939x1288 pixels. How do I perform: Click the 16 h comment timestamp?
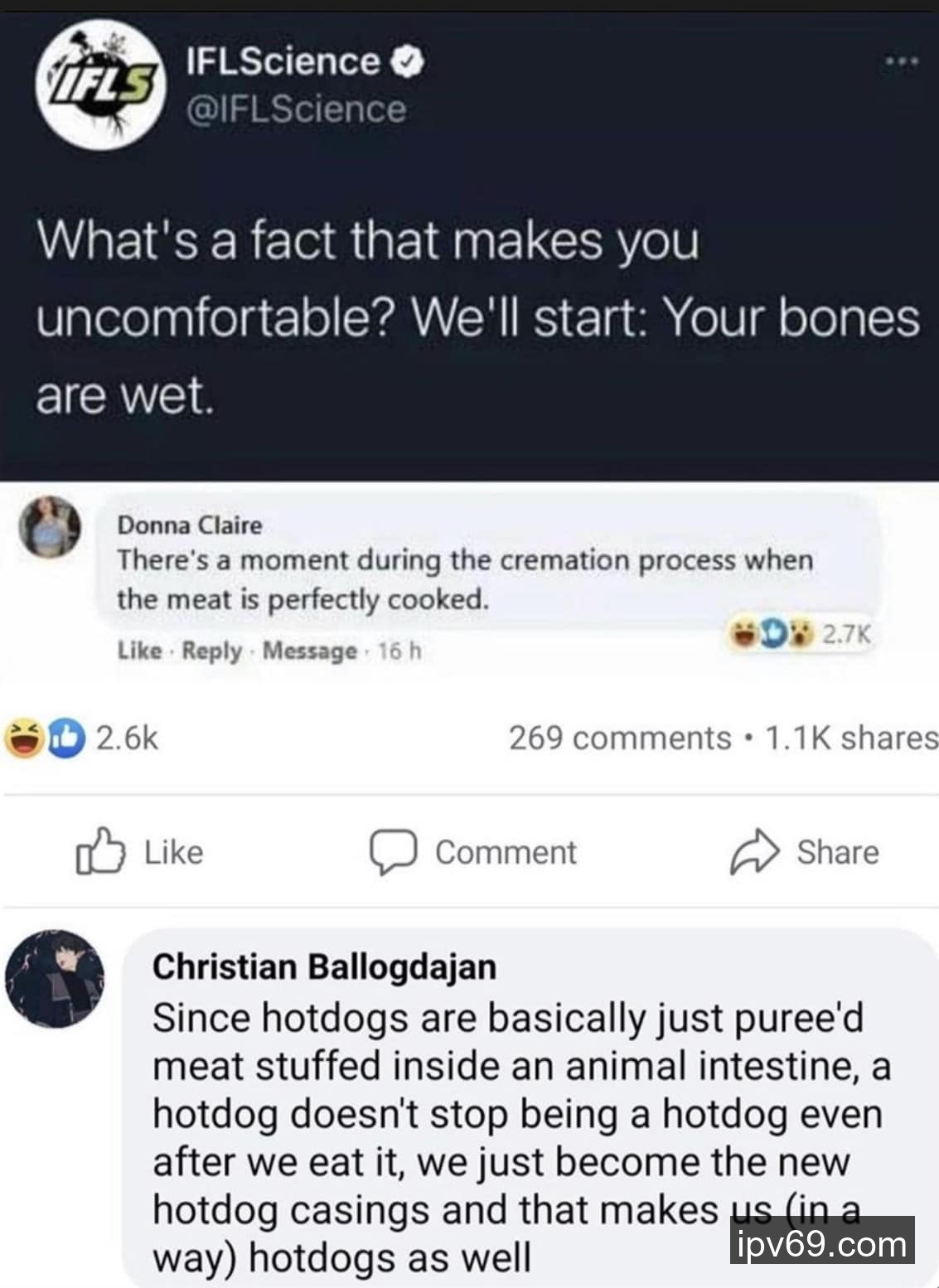(x=399, y=651)
